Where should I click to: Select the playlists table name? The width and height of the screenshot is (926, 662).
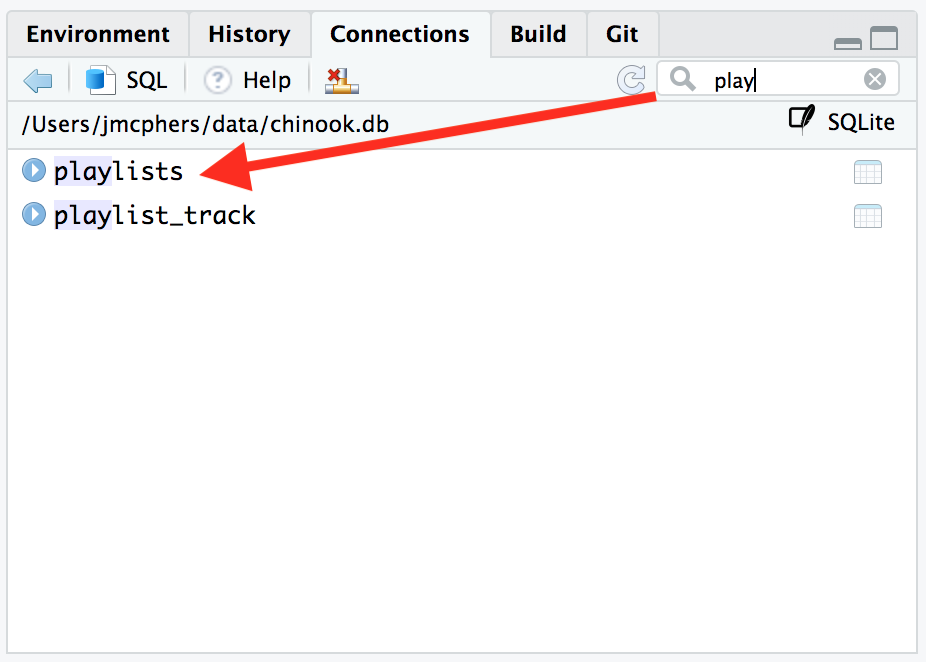[119, 172]
